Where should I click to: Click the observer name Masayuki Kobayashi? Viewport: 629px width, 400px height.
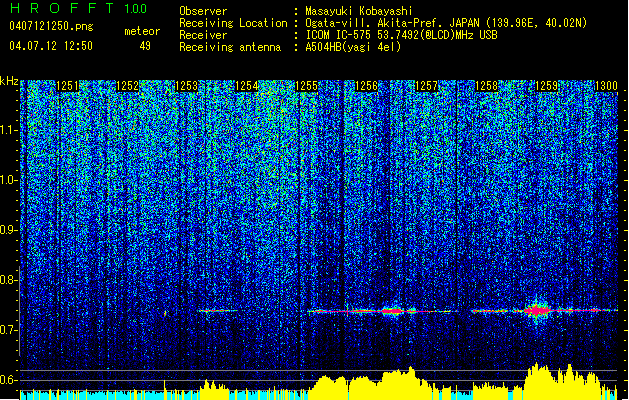(x=359, y=11)
